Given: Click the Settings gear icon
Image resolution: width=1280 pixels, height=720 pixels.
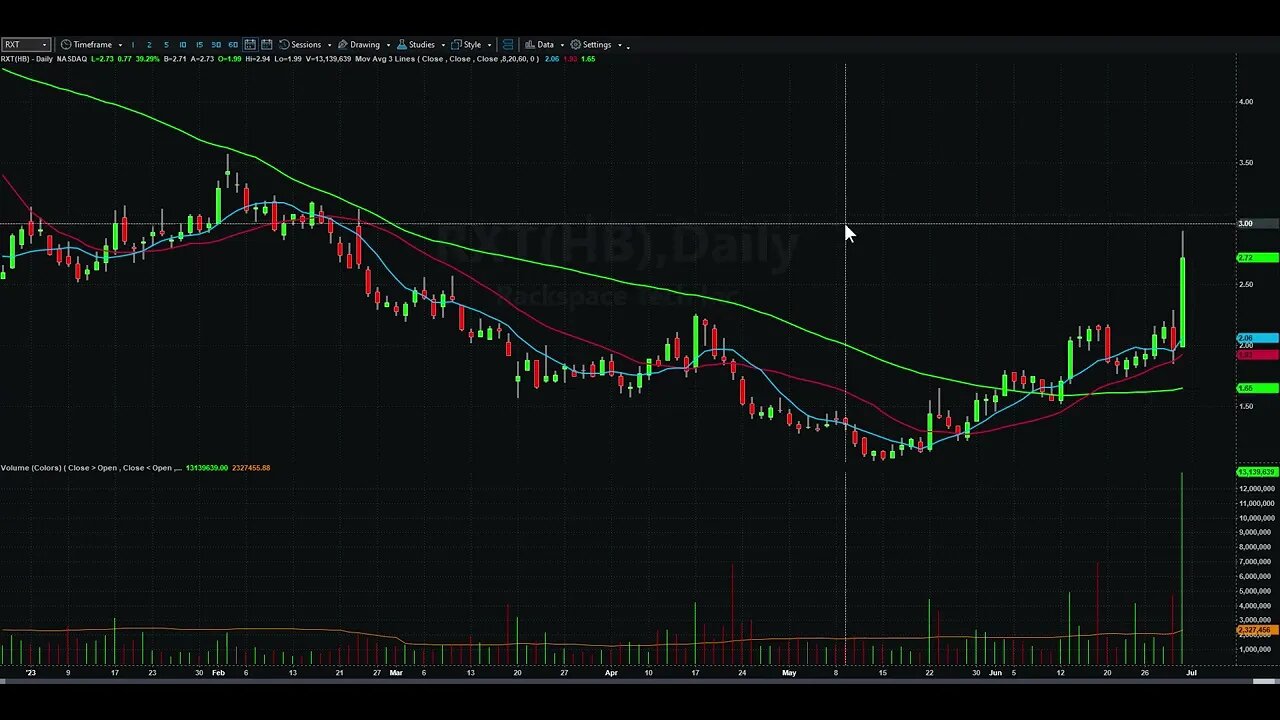Looking at the screenshot, I should click(x=576, y=45).
